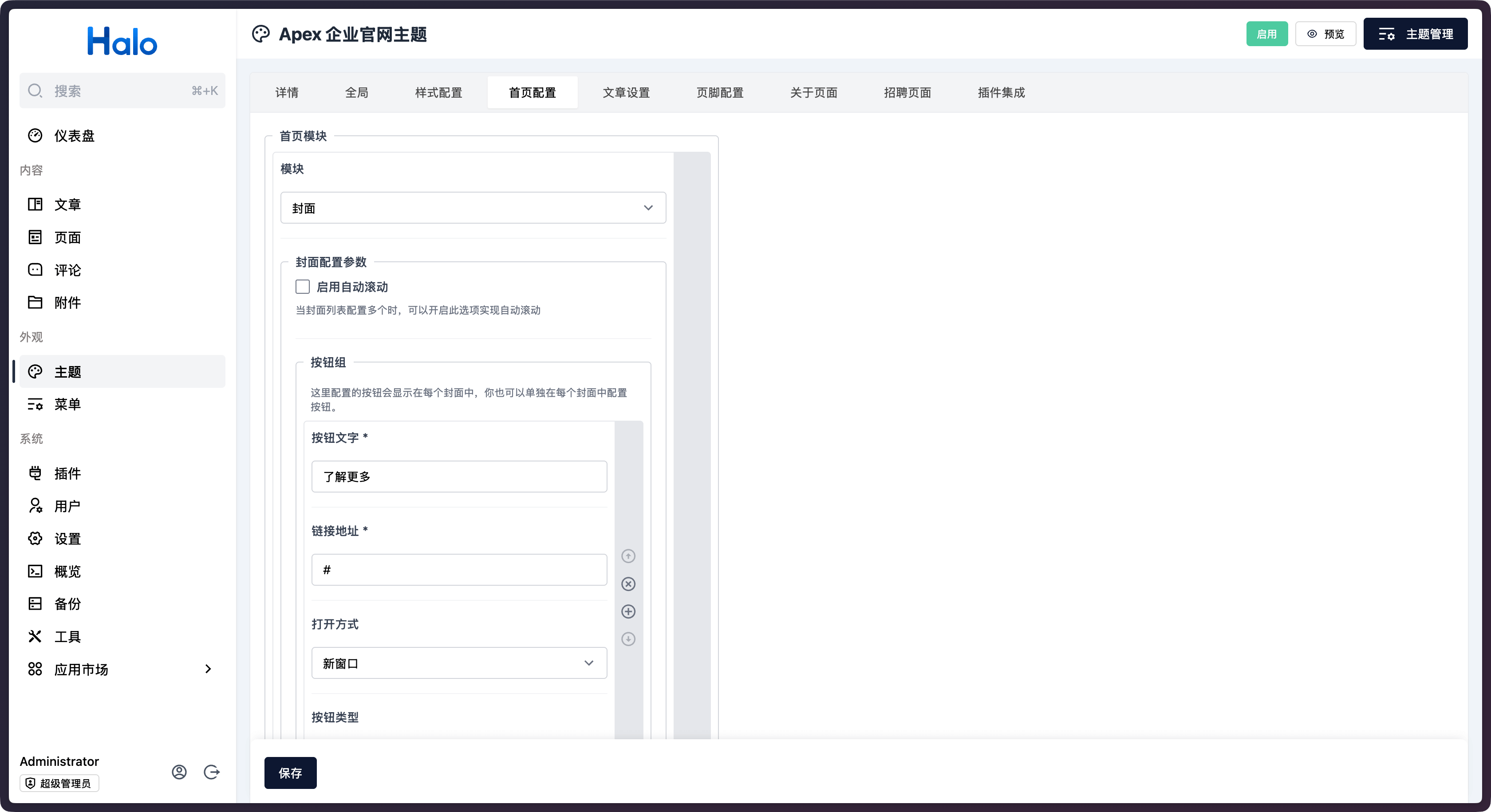Open the 模块 module dropdown showing 封面

(x=473, y=208)
